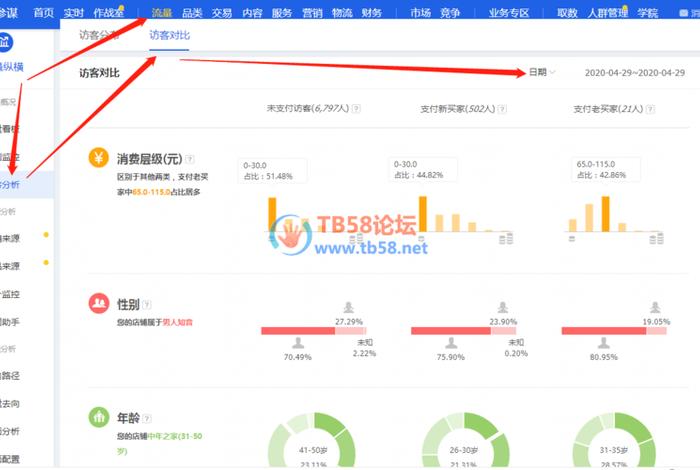The height and width of the screenshot is (470, 700).
Task: Open 服务 in top navigation
Action: point(282,12)
